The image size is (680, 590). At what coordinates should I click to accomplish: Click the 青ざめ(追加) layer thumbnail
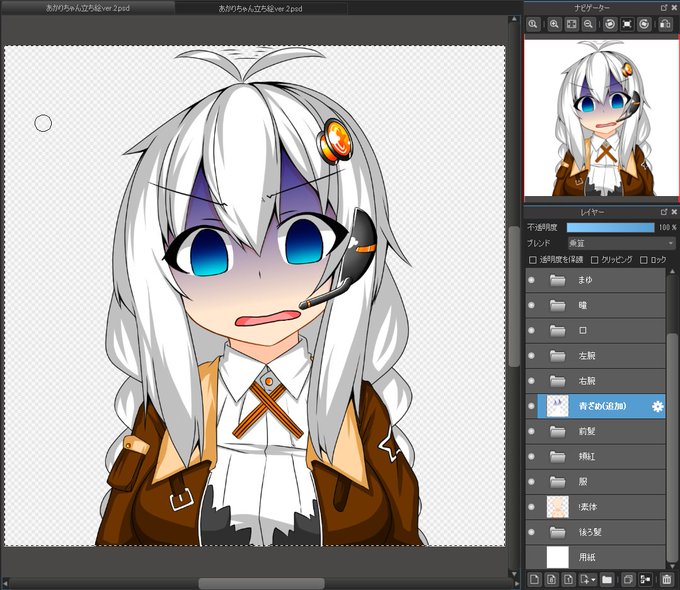point(558,406)
